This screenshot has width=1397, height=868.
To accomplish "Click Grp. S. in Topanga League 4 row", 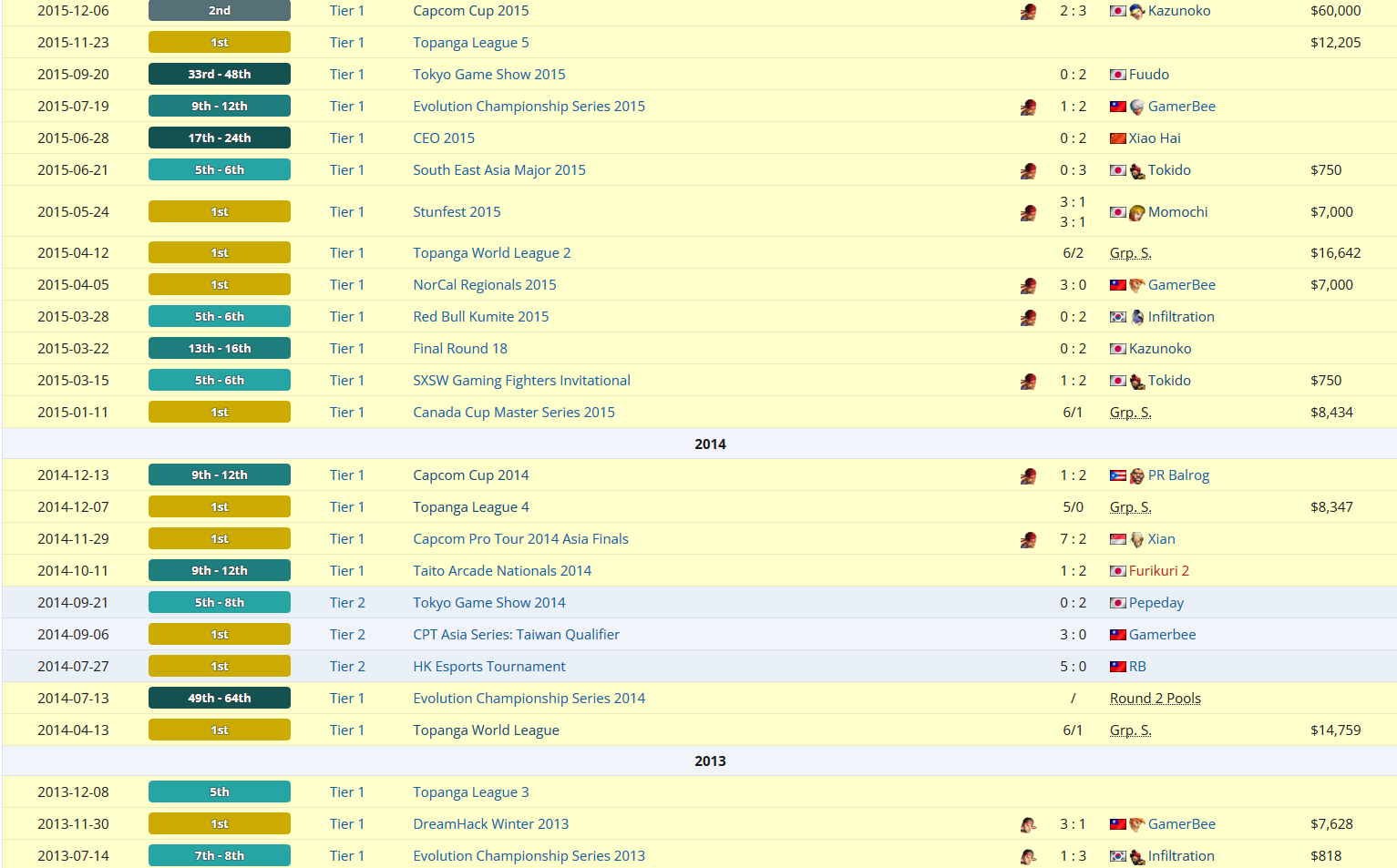I will point(1131,507).
